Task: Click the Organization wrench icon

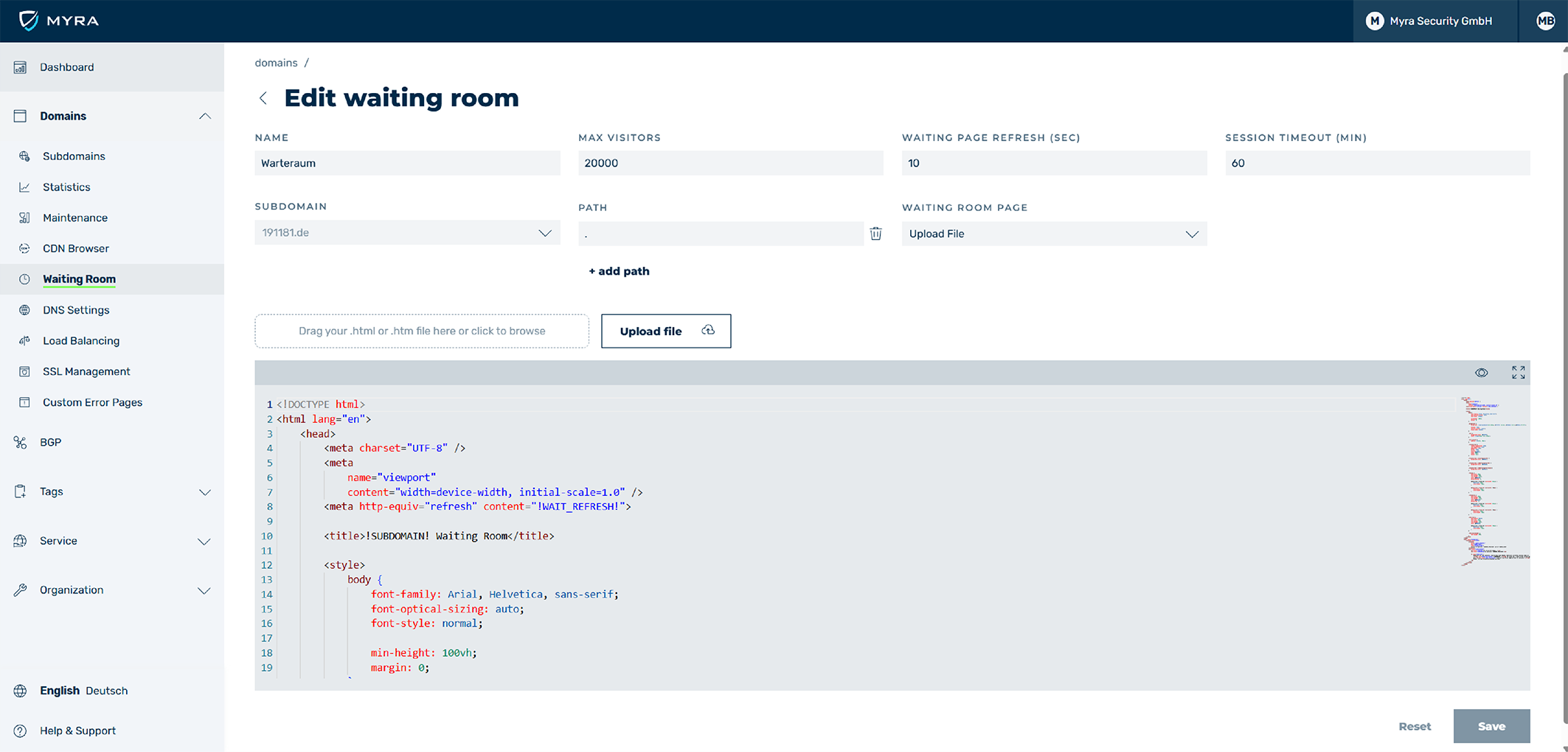Action: click(21, 590)
